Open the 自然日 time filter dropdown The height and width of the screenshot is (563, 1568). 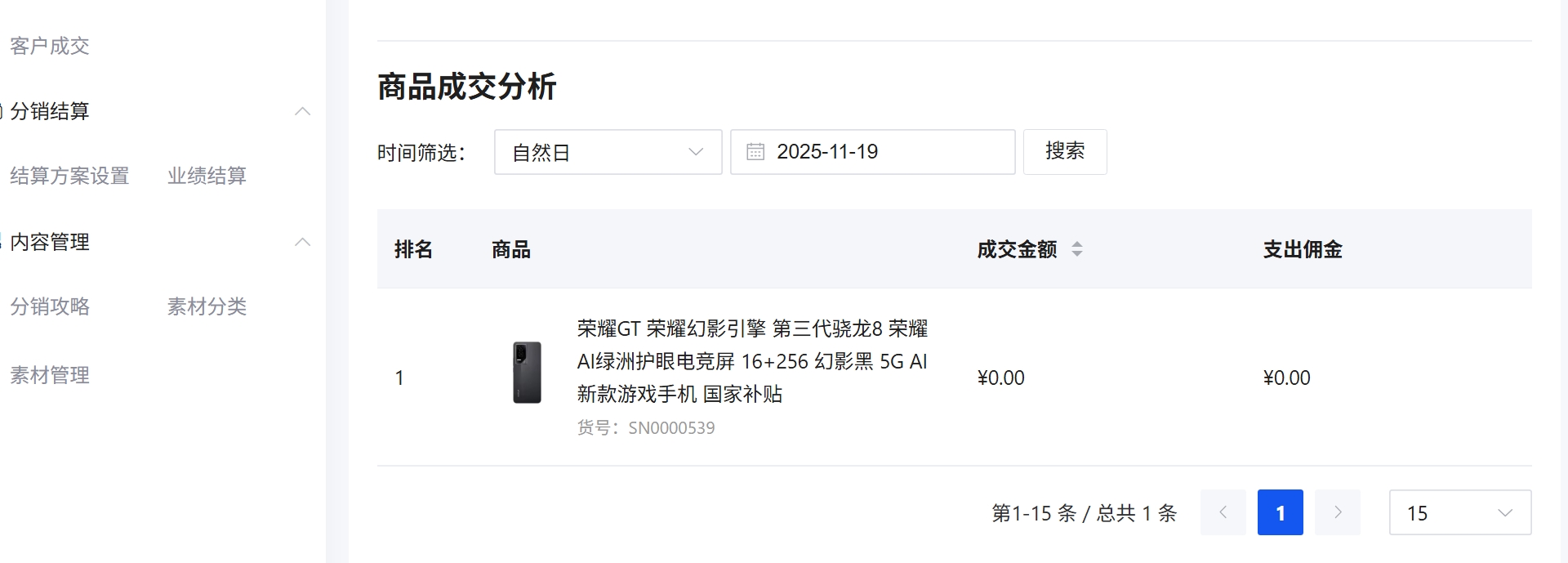click(608, 152)
